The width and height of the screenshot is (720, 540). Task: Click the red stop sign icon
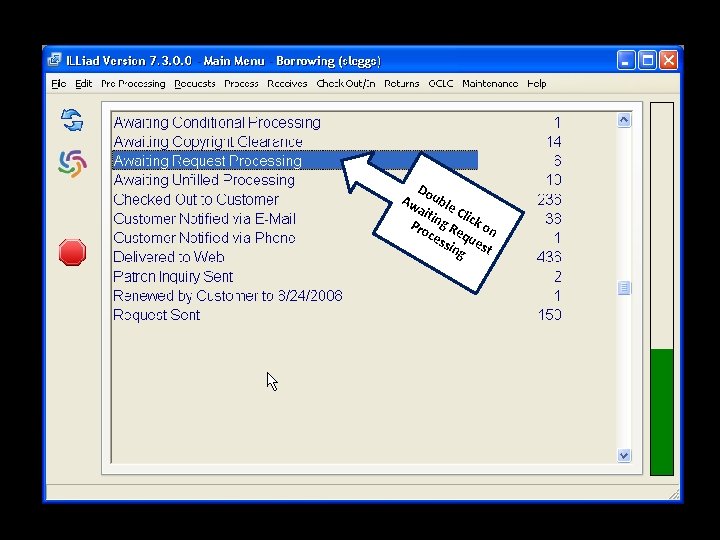pos(72,252)
